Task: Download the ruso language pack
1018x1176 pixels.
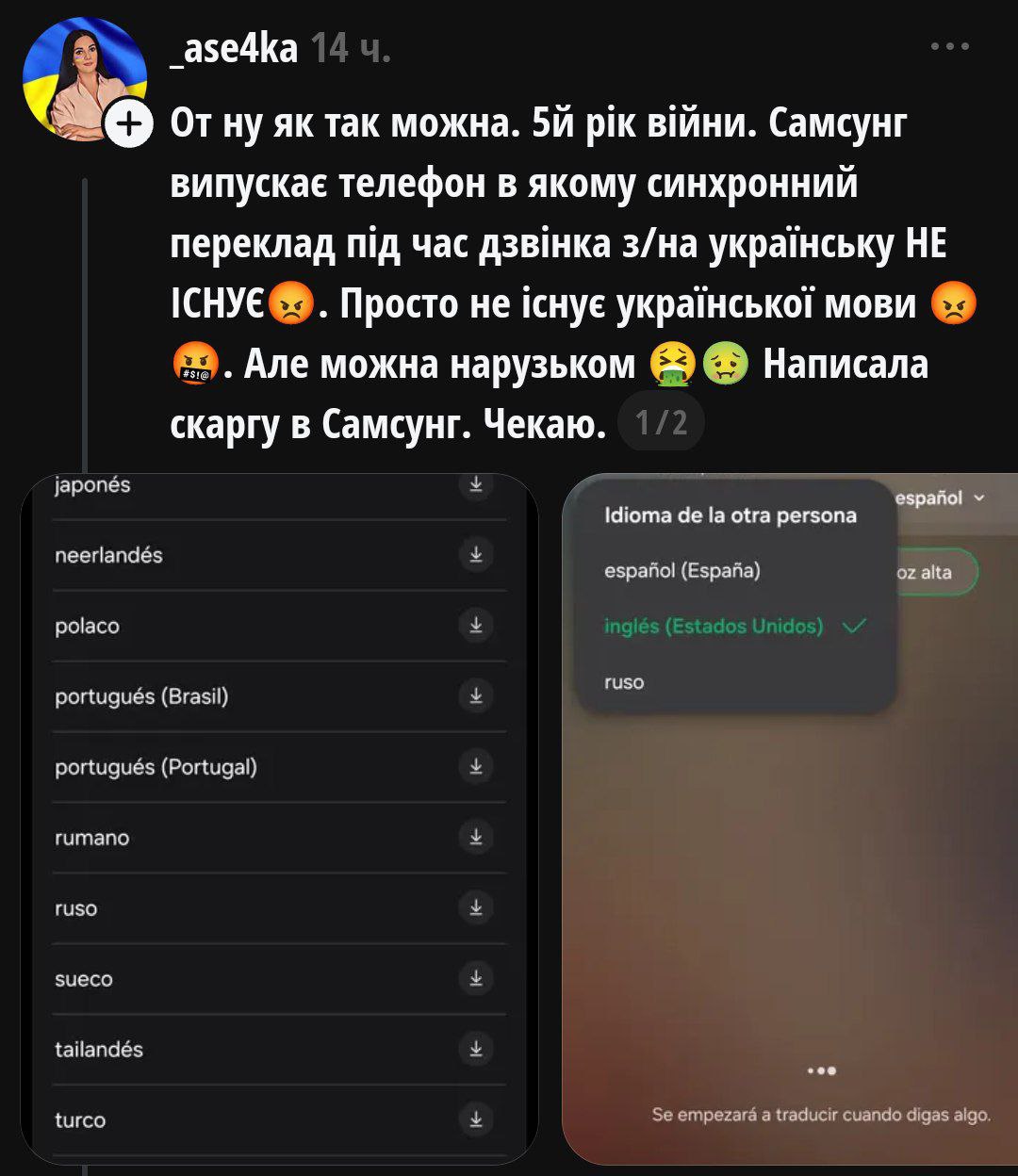Action: [476, 907]
